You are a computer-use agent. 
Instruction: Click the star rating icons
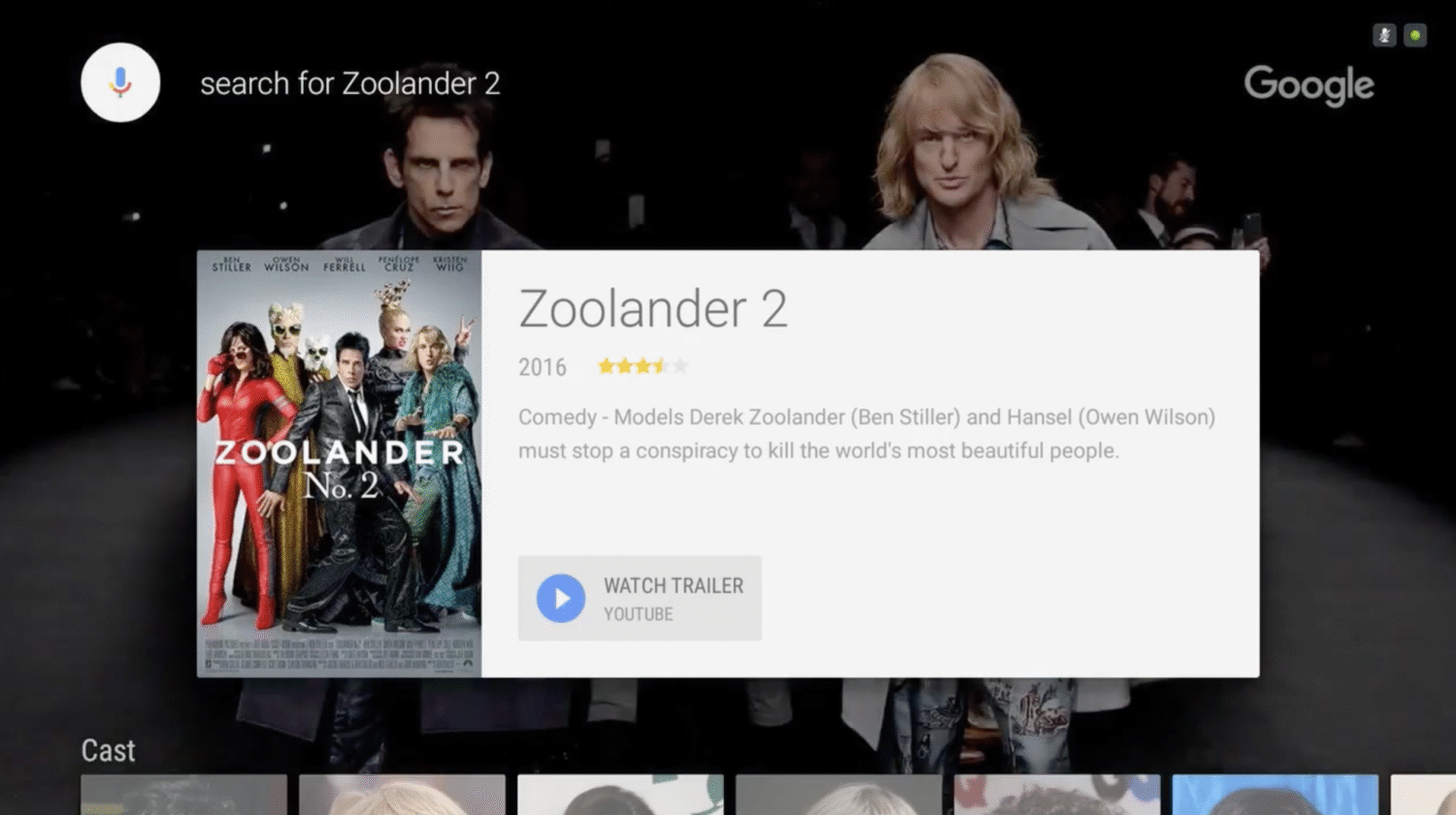[x=643, y=367]
